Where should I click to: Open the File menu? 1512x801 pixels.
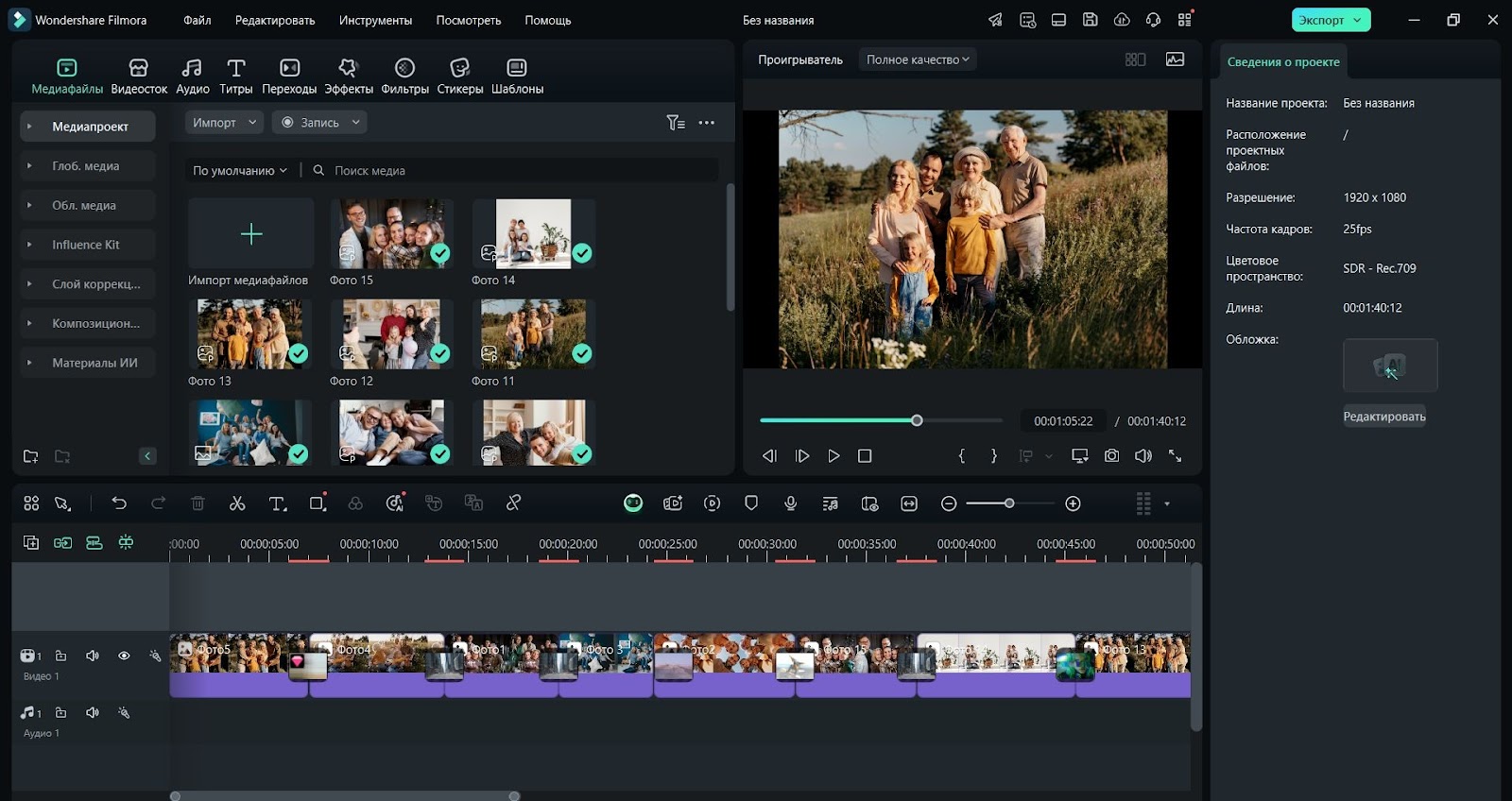pyautogui.click(x=197, y=20)
